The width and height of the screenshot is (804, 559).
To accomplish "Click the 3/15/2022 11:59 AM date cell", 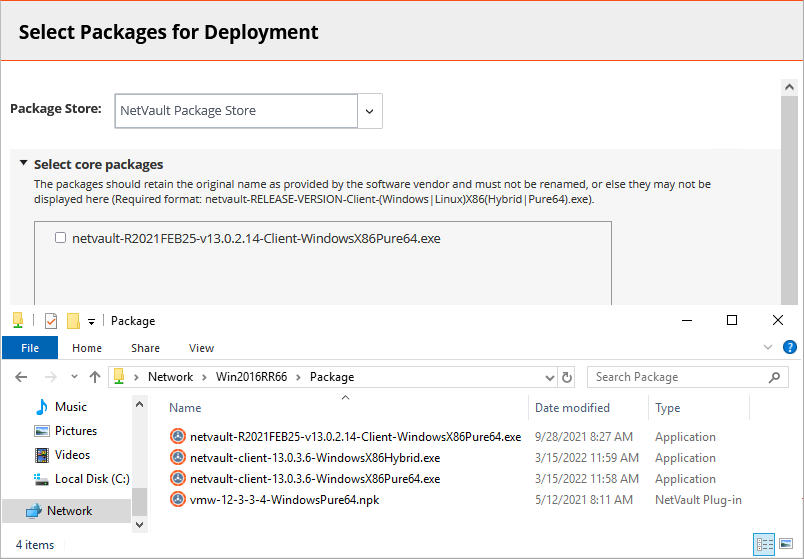I will click(587, 458).
